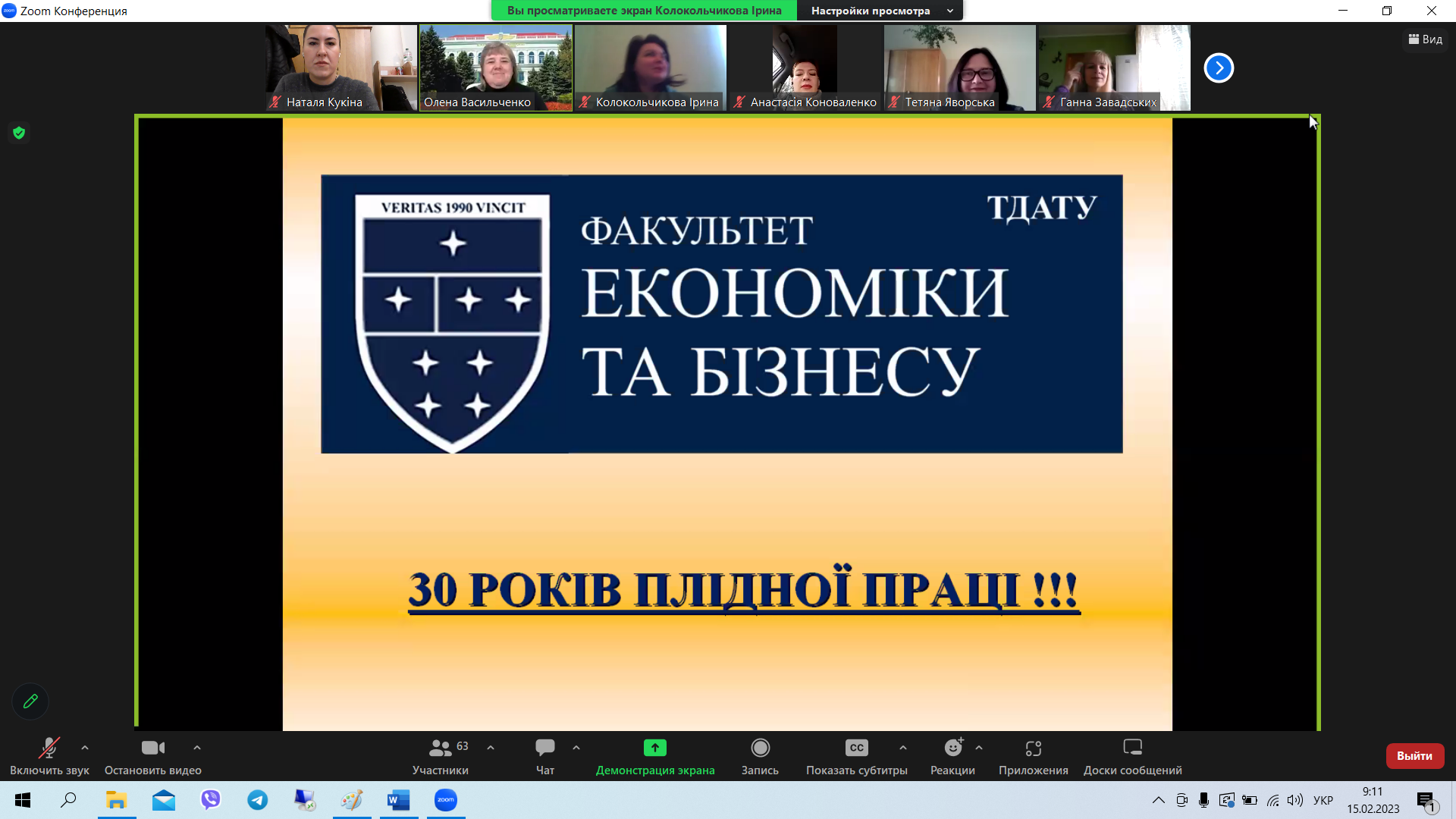Start recording with Запись button
The image size is (1456, 819).
tap(760, 748)
